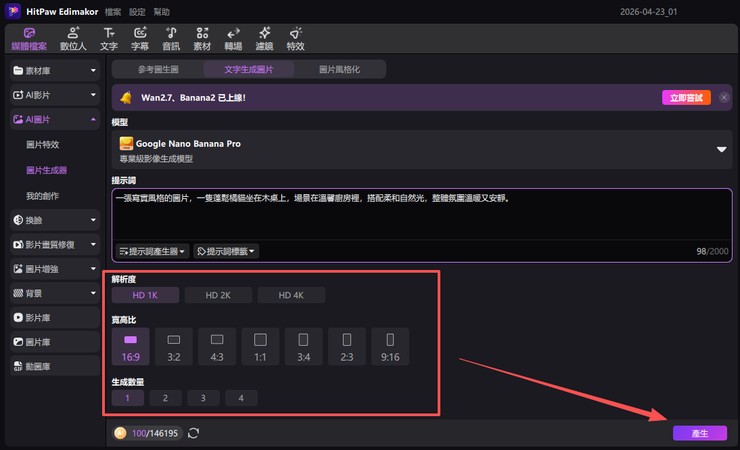This screenshot has height=450, width=740.
Task: Open the 數位人 digital human tool
Action: [x=73, y=39]
